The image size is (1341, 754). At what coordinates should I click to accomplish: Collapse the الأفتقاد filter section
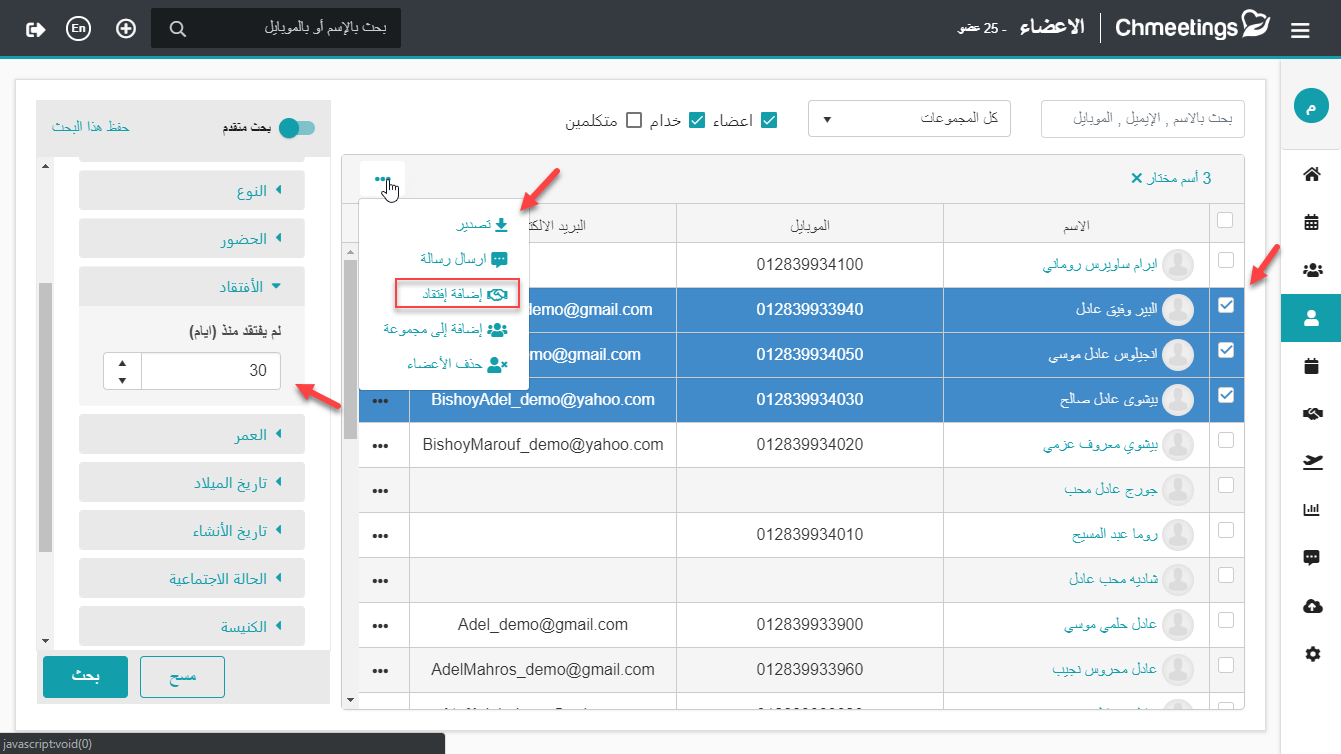192,286
